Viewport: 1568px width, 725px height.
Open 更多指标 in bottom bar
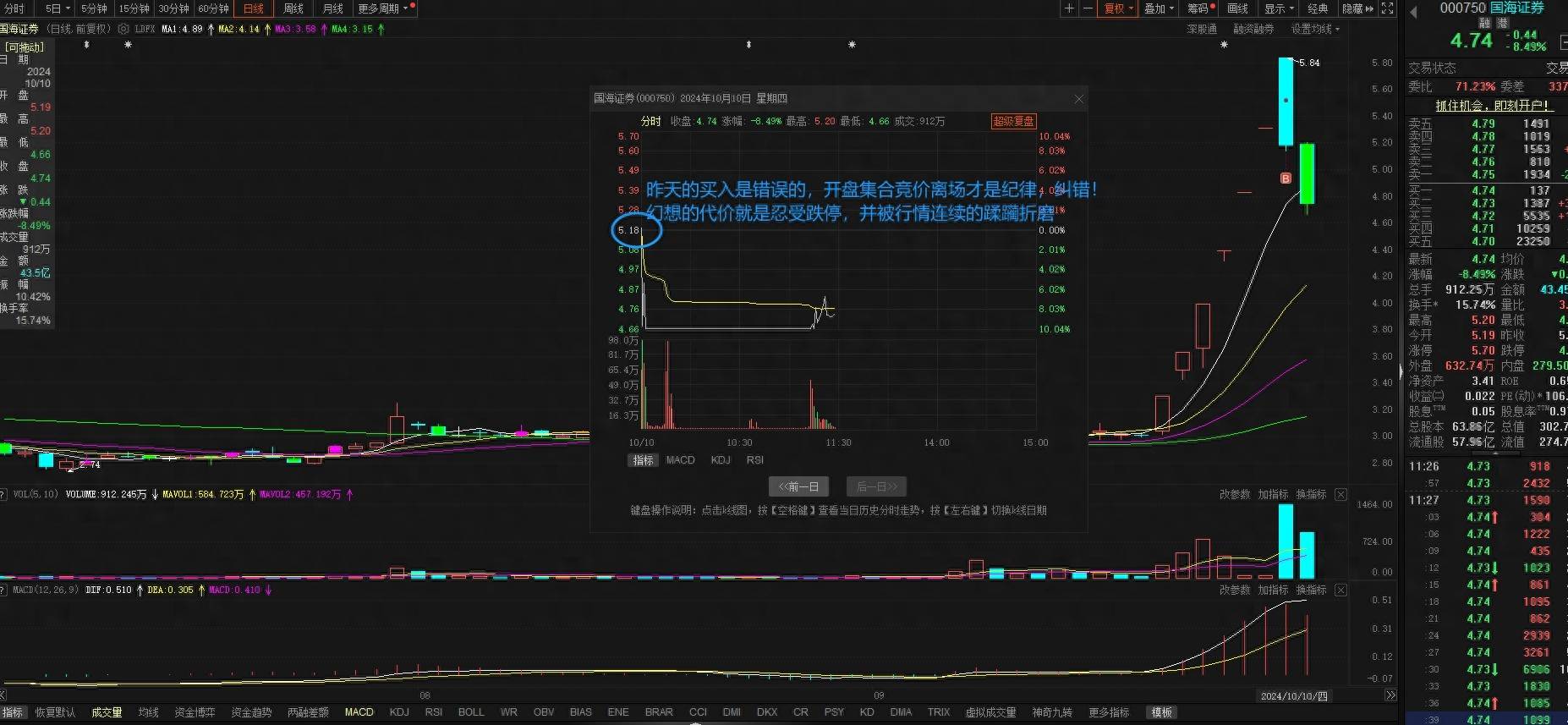point(1109,712)
